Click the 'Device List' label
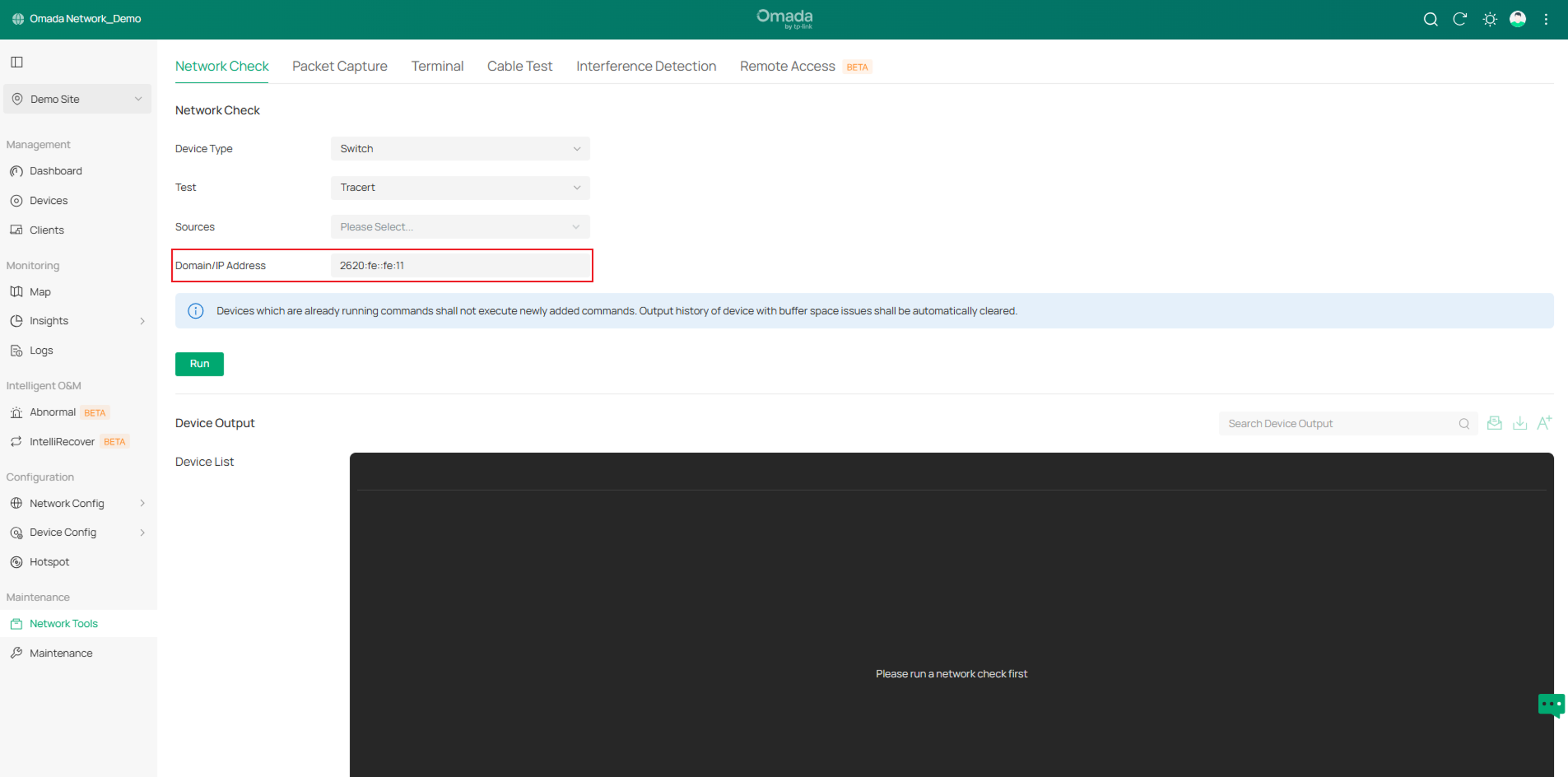 pyautogui.click(x=204, y=462)
